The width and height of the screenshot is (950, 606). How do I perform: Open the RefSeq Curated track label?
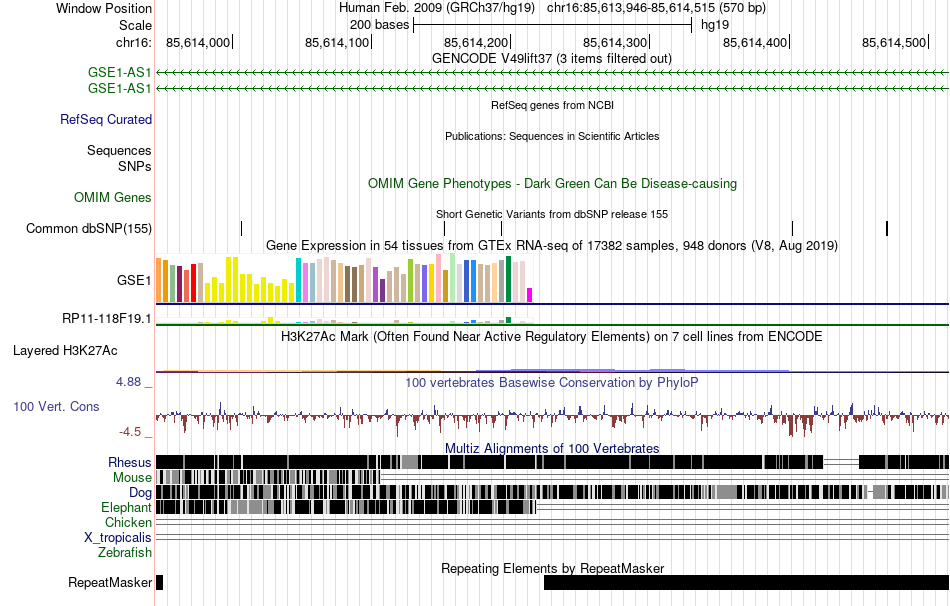pos(105,119)
